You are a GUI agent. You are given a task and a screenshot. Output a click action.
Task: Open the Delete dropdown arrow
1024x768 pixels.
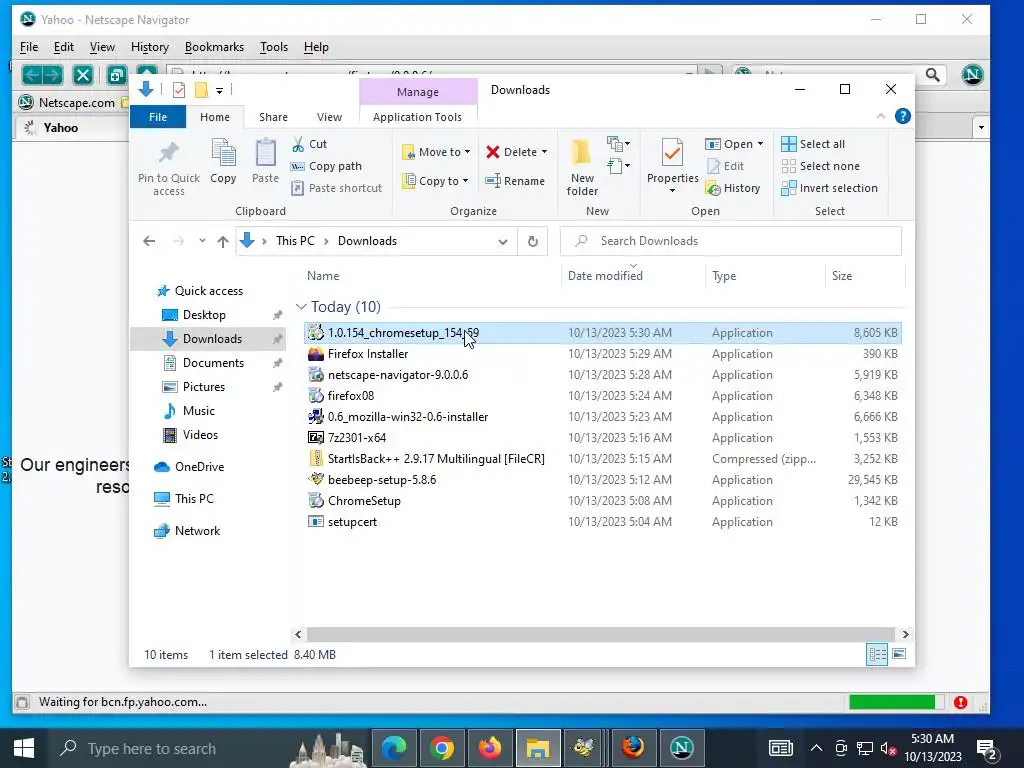[x=545, y=152]
